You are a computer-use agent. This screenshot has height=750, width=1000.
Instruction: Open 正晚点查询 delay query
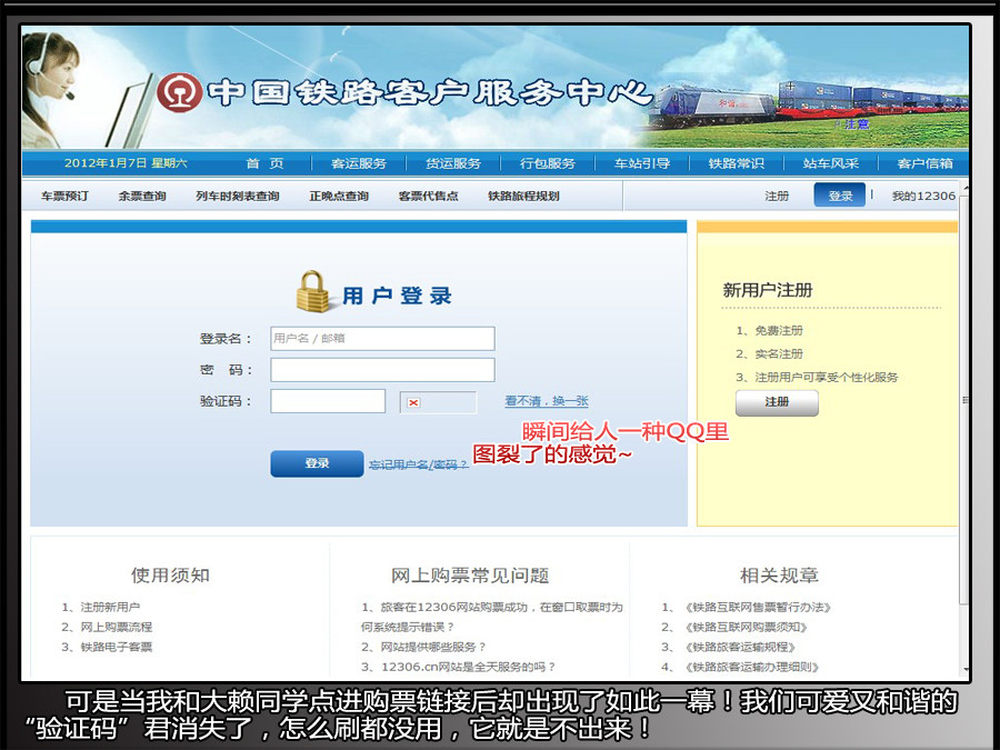pos(339,196)
